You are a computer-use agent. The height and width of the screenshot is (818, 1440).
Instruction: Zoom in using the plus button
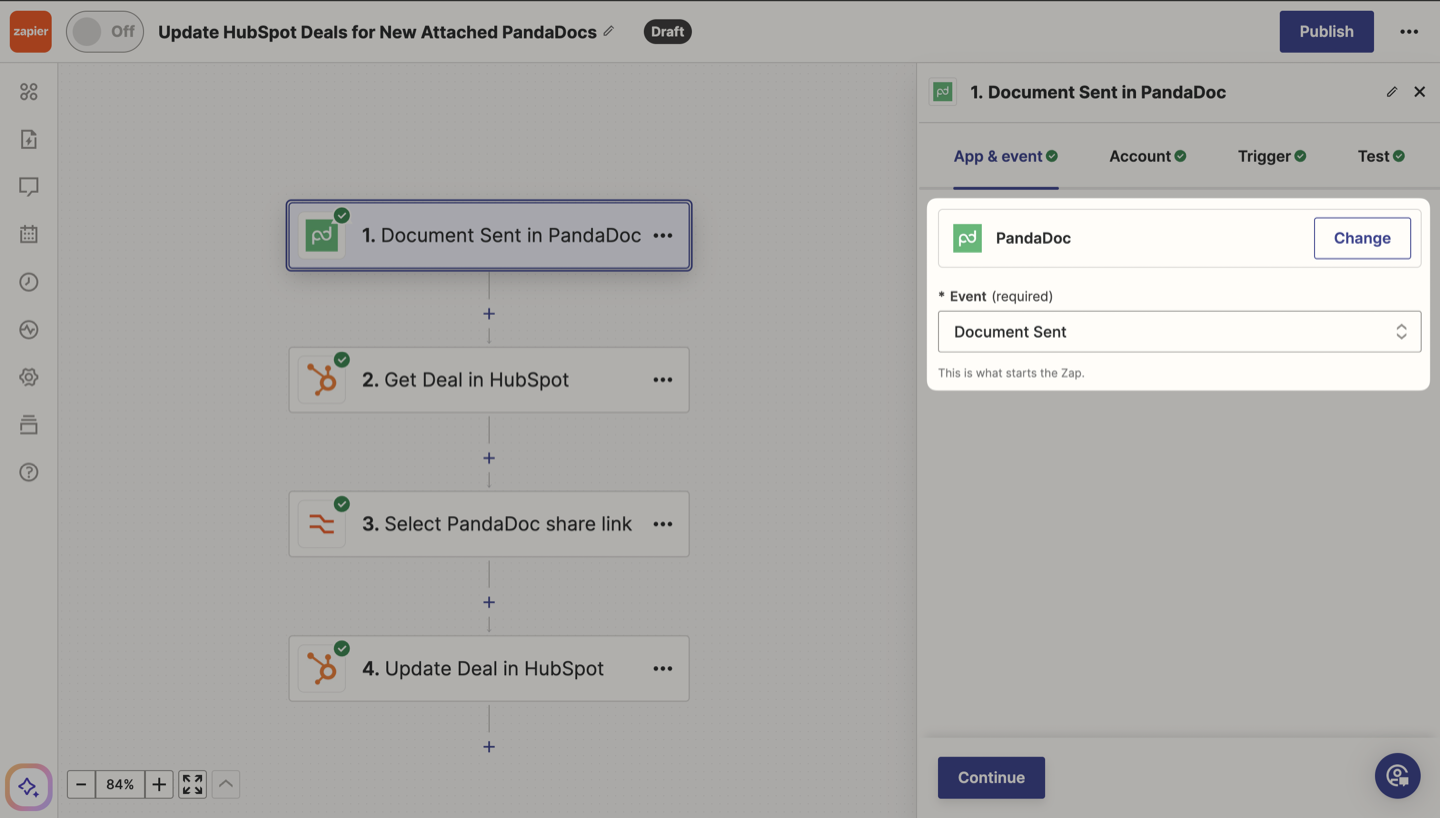coord(159,784)
